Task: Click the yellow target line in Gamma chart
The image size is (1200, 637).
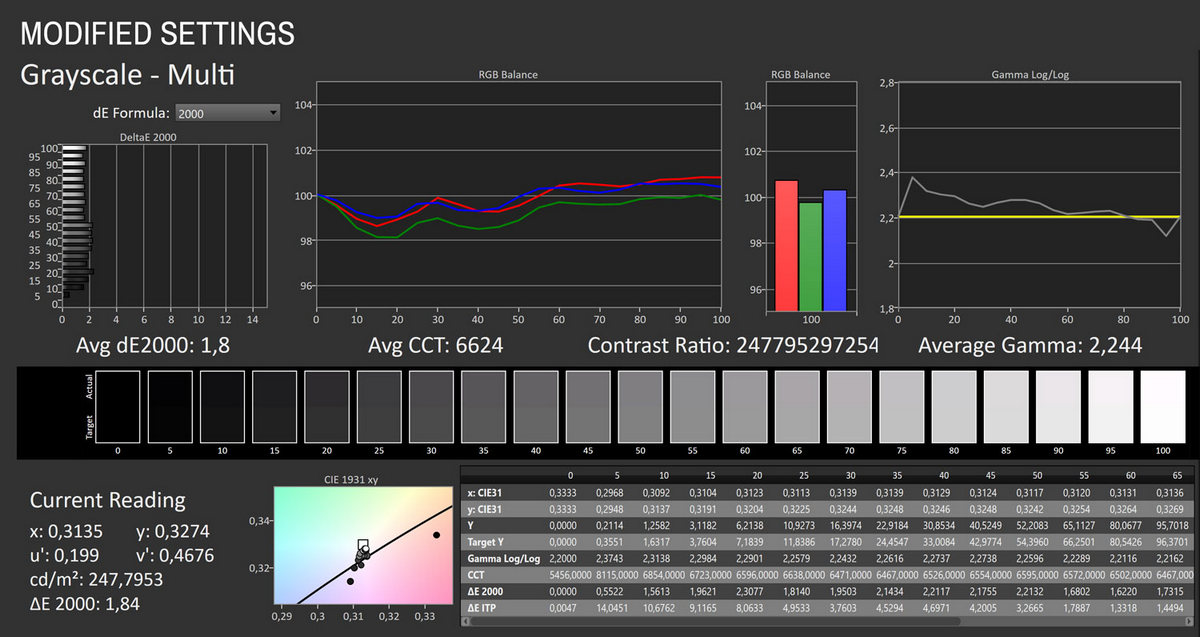Action: 1030,217
